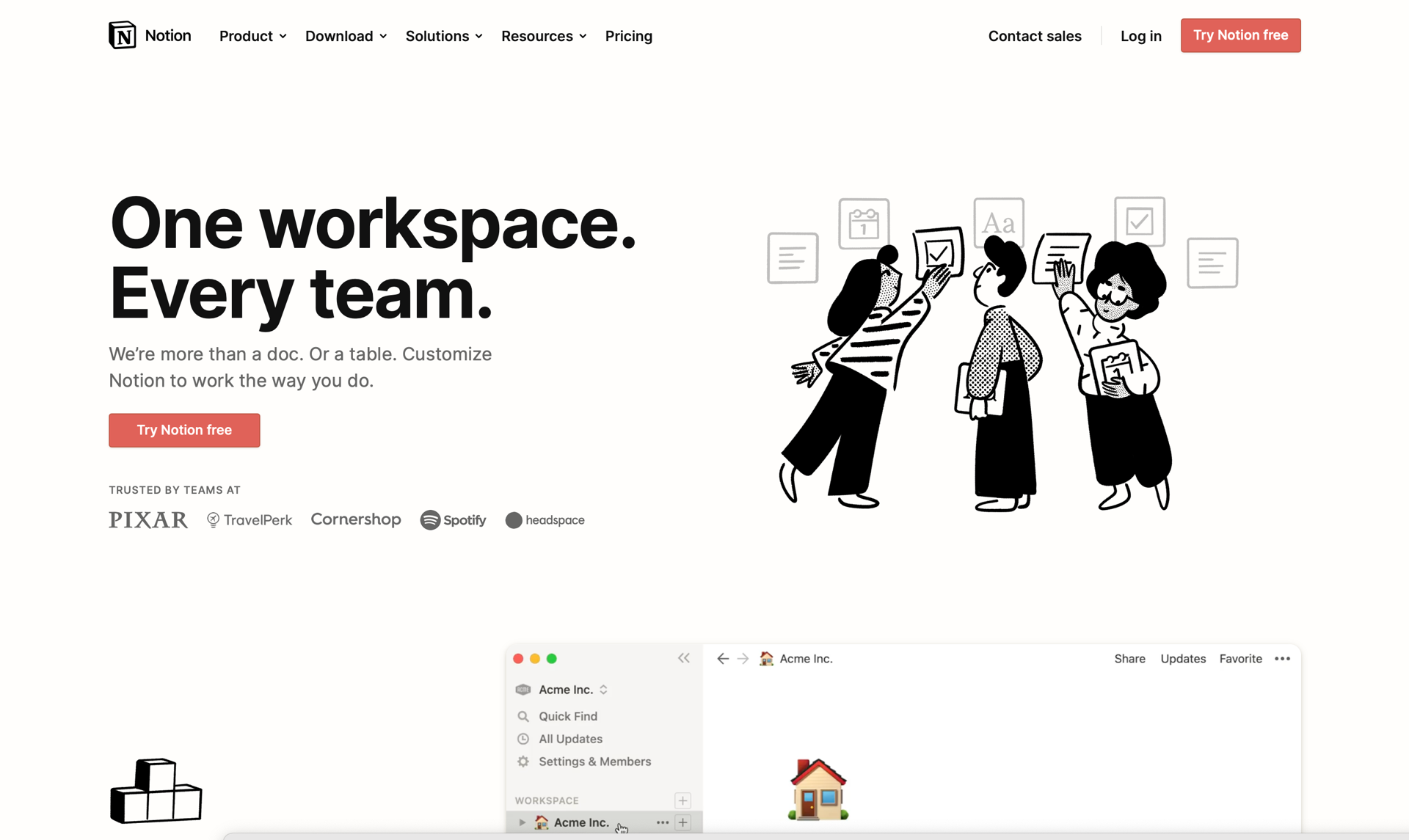This screenshot has height=840, width=1409.
Task: Click the Acme Inc. breadcrumb title
Action: click(x=806, y=659)
